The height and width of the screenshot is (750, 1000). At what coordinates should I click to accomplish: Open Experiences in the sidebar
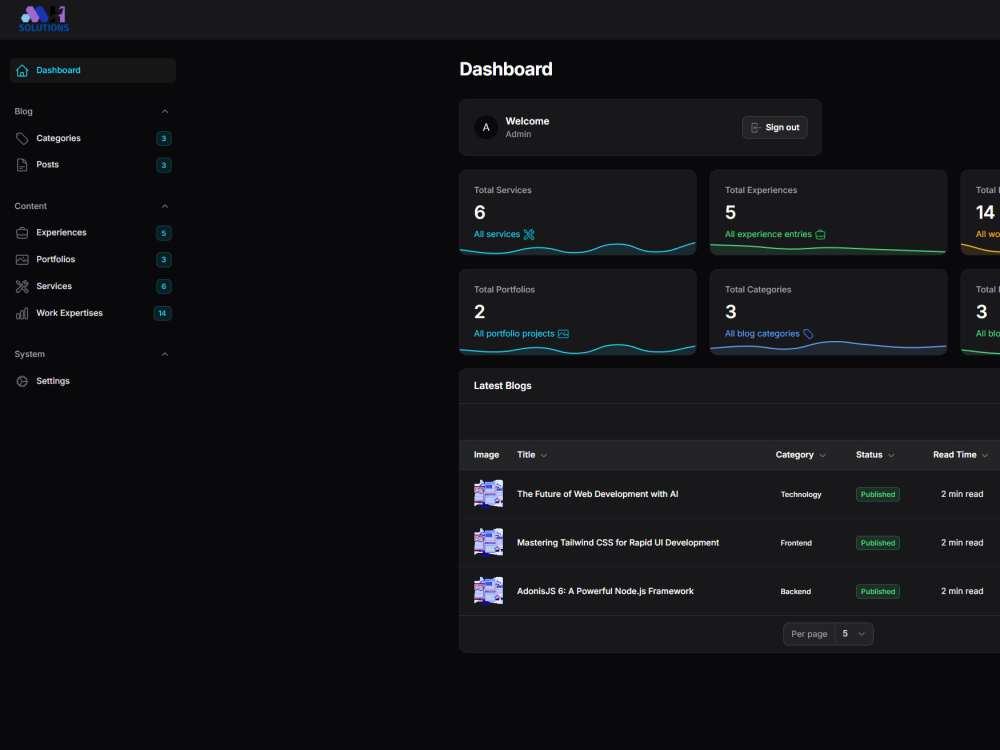point(93,233)
